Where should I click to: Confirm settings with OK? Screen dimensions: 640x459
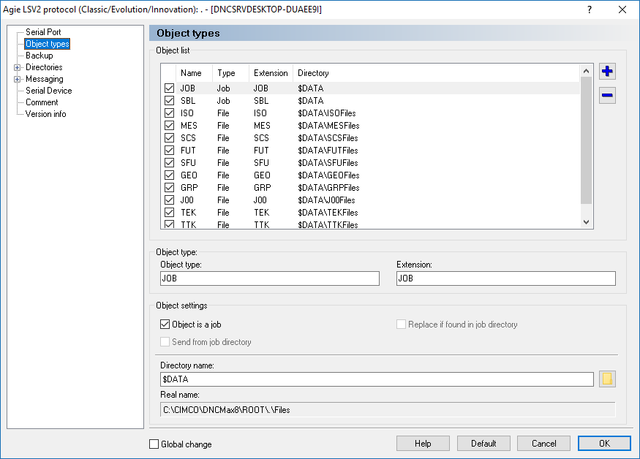pyautogui.click(x=604, y=443)
